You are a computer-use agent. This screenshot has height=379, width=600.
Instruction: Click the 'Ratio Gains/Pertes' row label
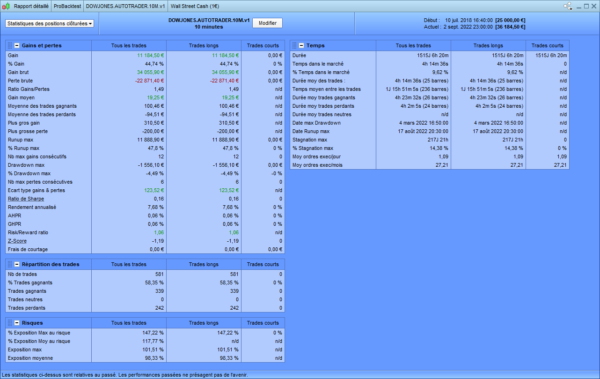pyautogui.click(x=29, y=89)
